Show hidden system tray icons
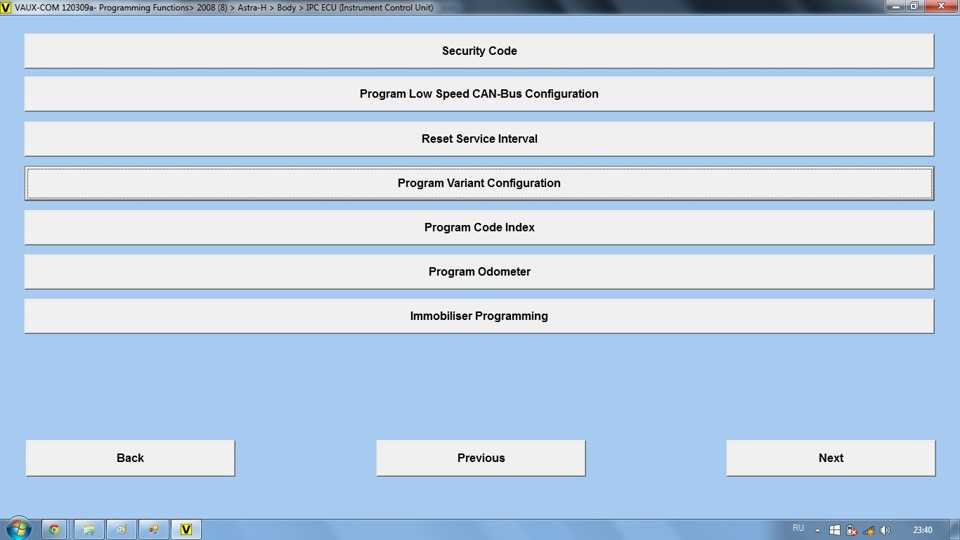The height and width of the screenshot is (540, 960). tap(818, 530)
